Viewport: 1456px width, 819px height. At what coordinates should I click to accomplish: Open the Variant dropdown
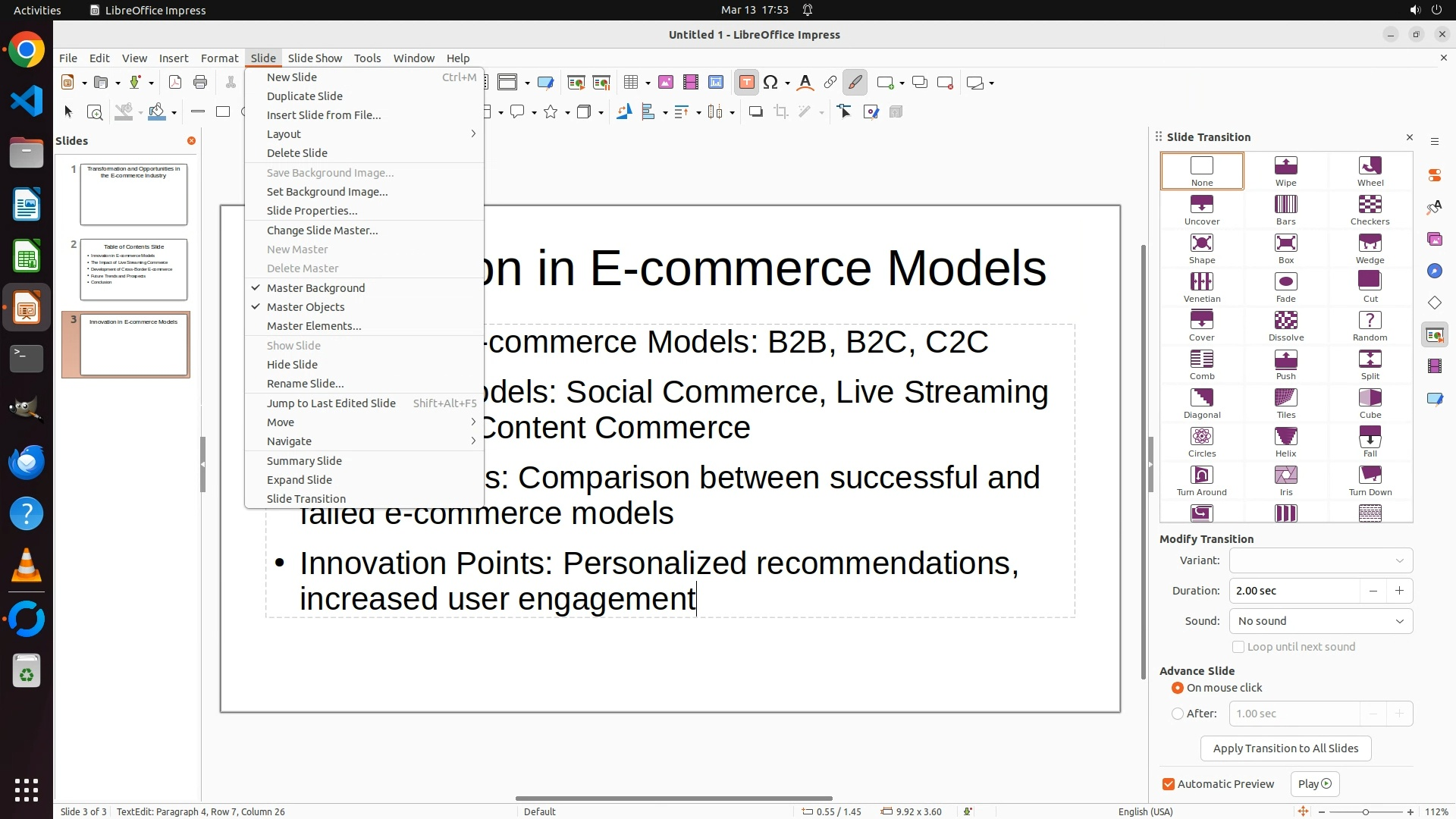[1320, 560]
